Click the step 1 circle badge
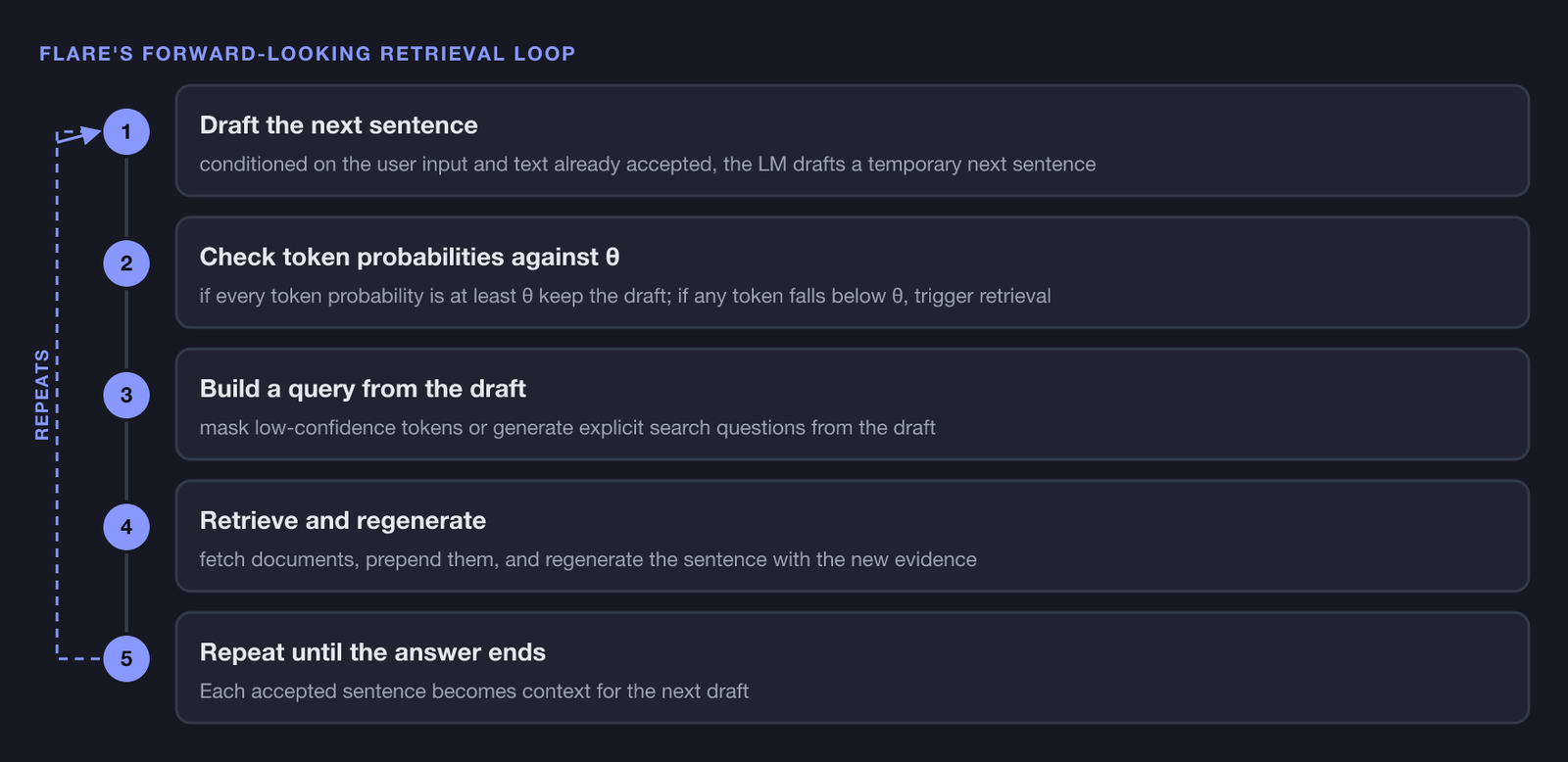The image size is (1568, 762). 126,131
